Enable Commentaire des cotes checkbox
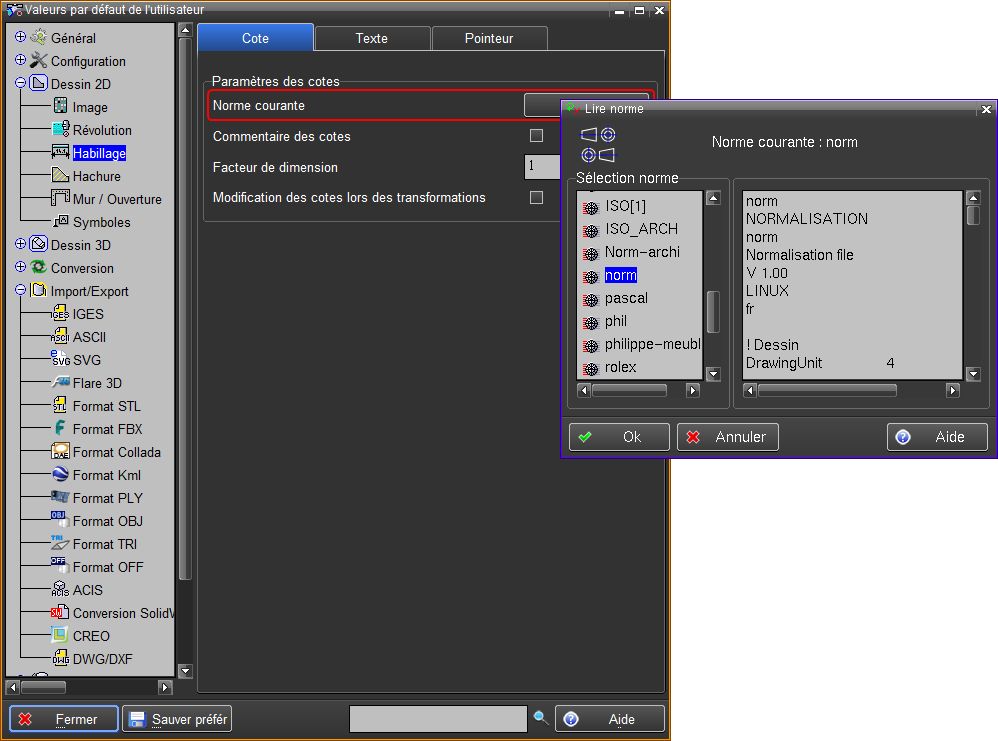The image size is (998, 741). point(536,136)
